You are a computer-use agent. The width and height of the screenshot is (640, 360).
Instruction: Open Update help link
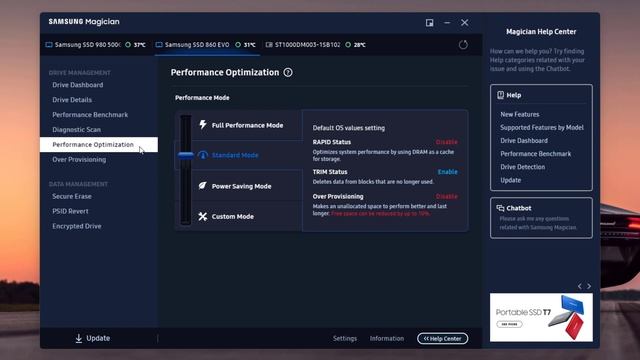click(x=511, y=180)
